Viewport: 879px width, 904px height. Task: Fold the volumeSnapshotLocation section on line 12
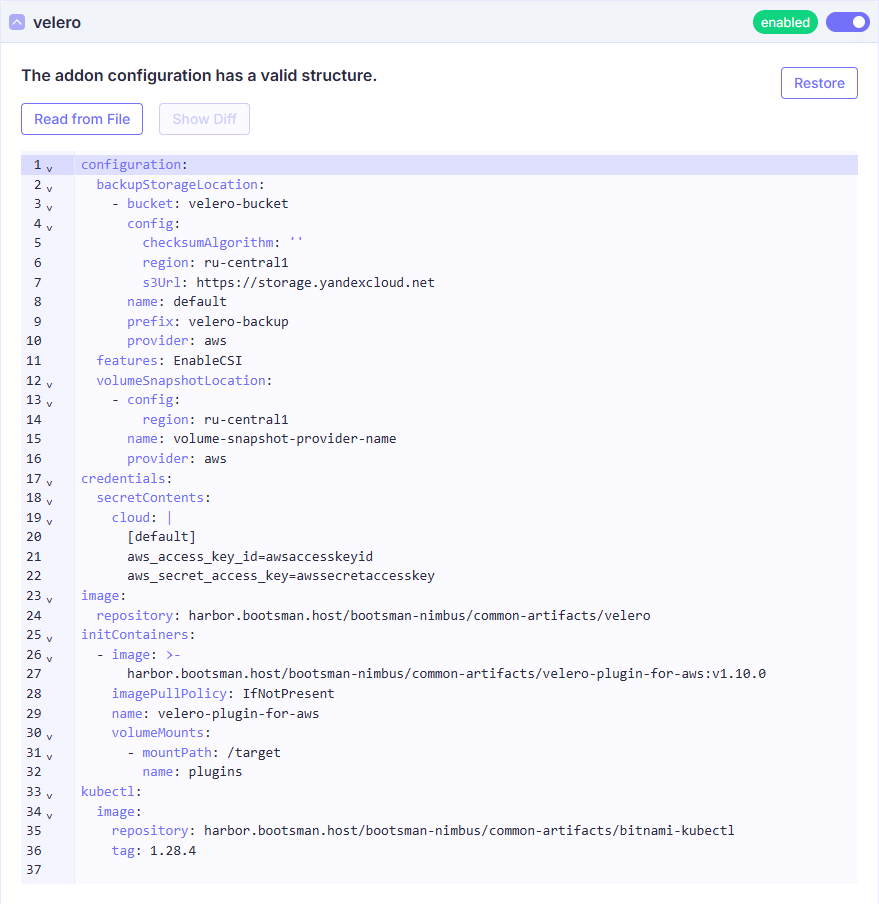tap(49, 383)
